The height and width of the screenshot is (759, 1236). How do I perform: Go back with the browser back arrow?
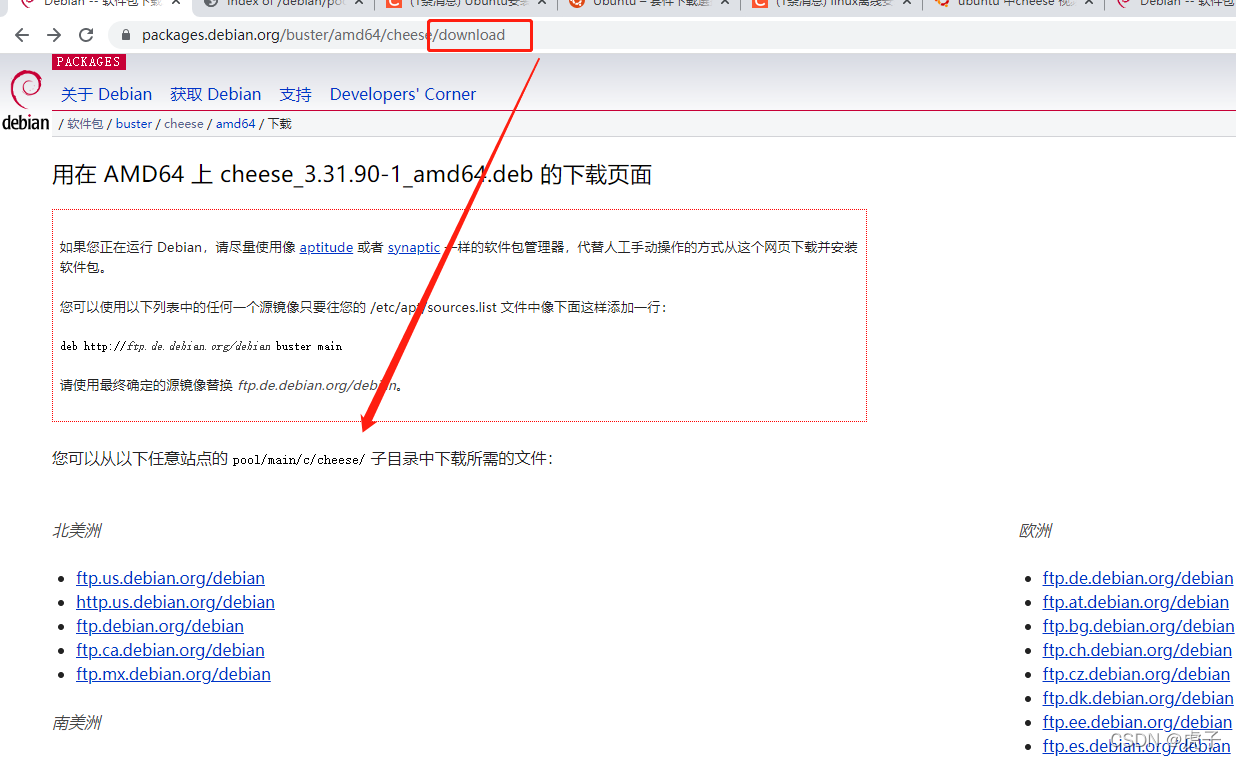click(x=22, y=35)
